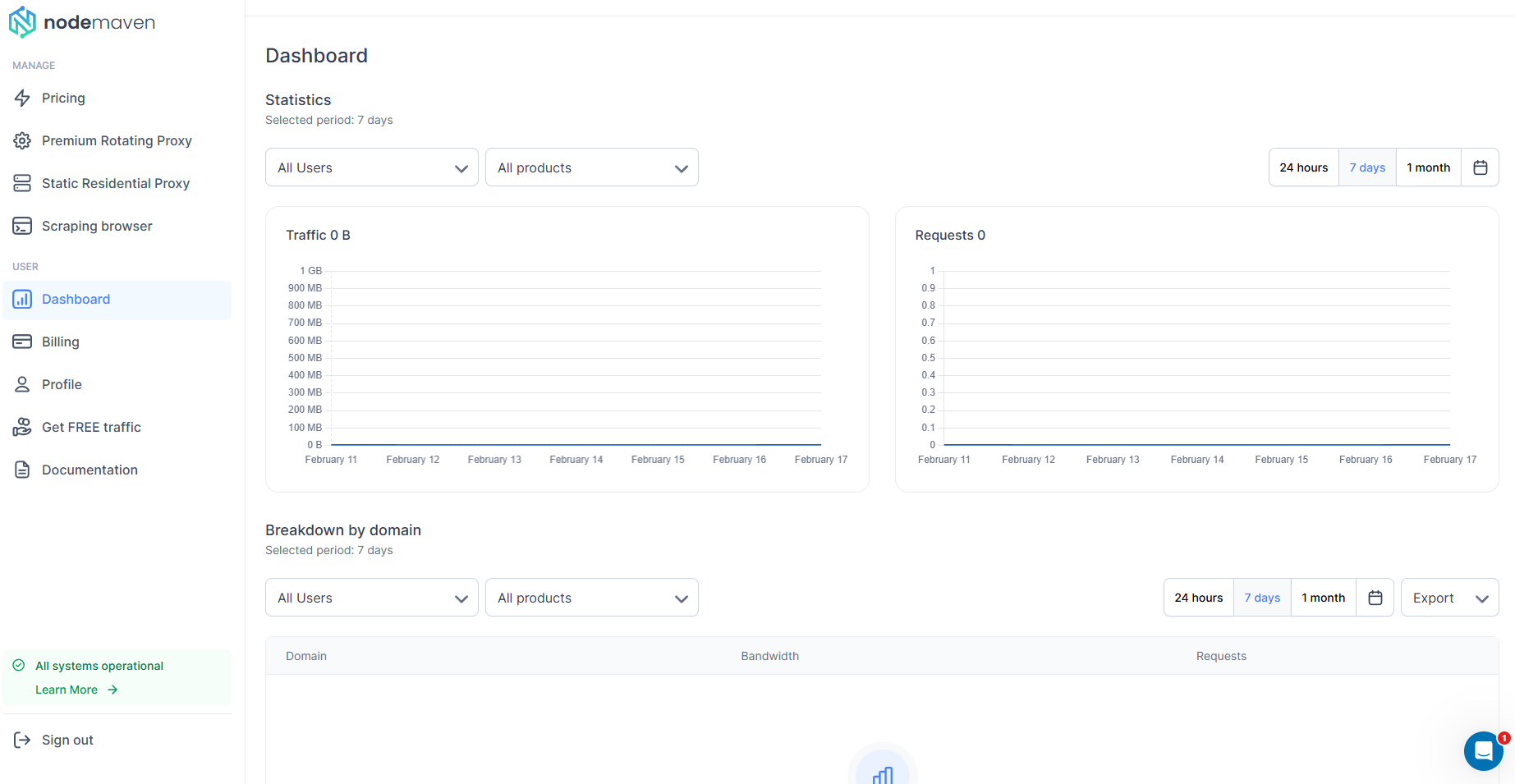Expand All Users dropdown in Statistics
Image resolution: width=1515 pixels, height=784 pixels.
pos(371,167)
